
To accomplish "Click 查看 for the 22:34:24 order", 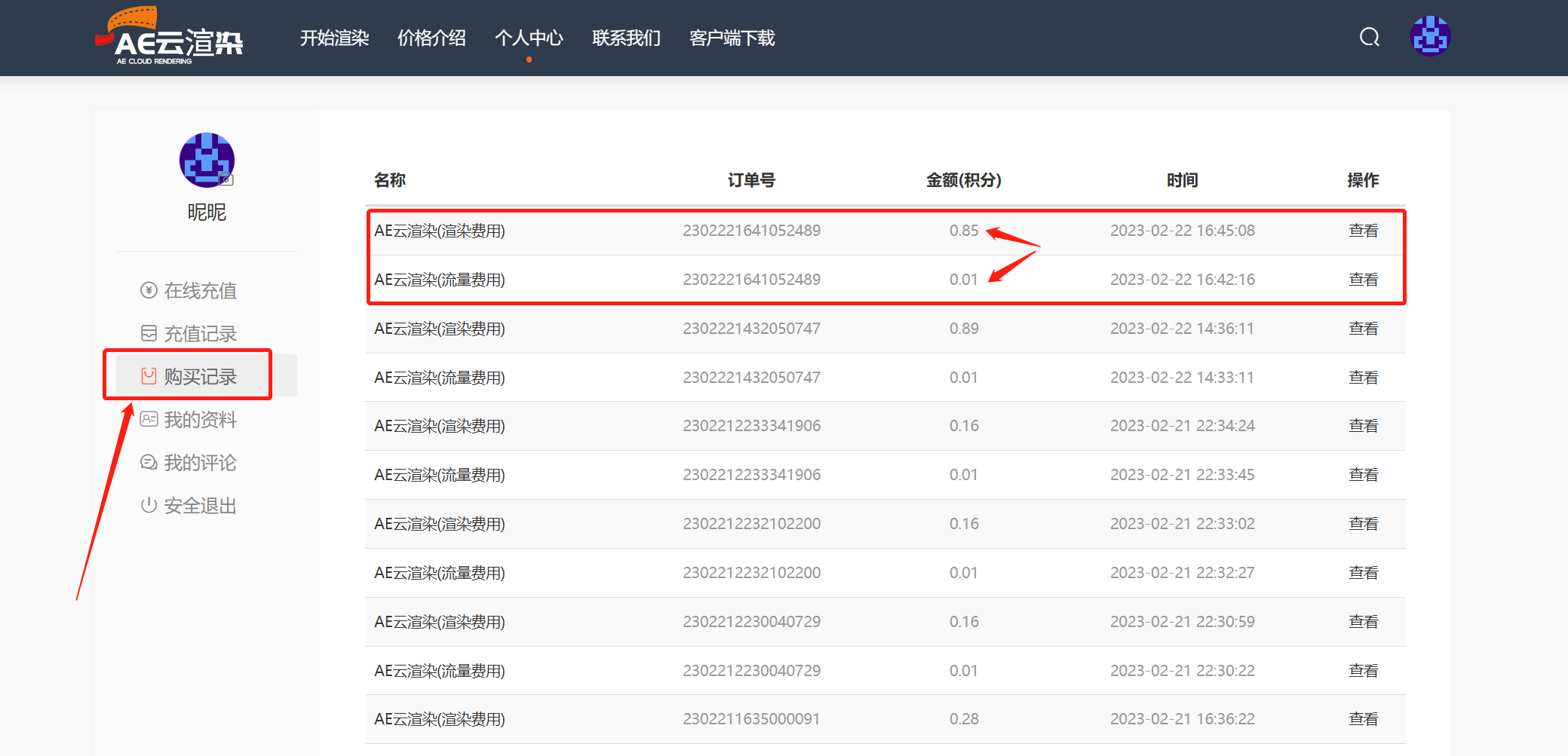I will coord(1363,426).
